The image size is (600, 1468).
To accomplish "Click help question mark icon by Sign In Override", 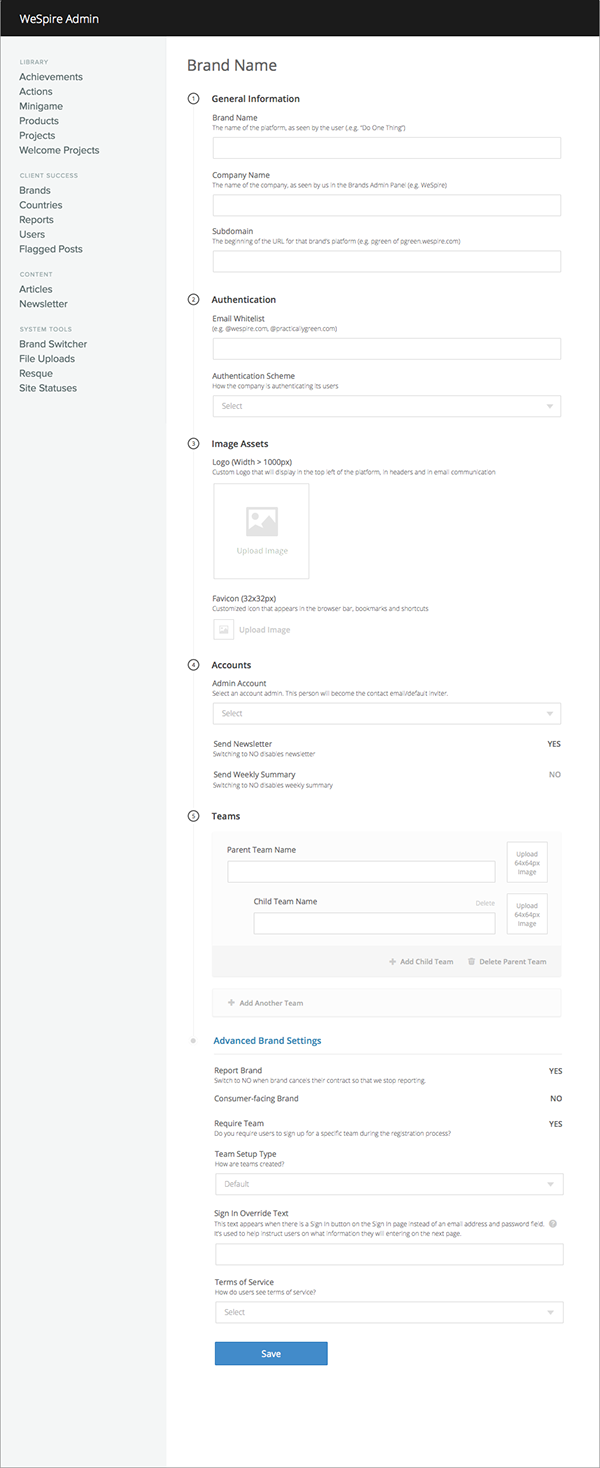I will [x=552, y=1224].
